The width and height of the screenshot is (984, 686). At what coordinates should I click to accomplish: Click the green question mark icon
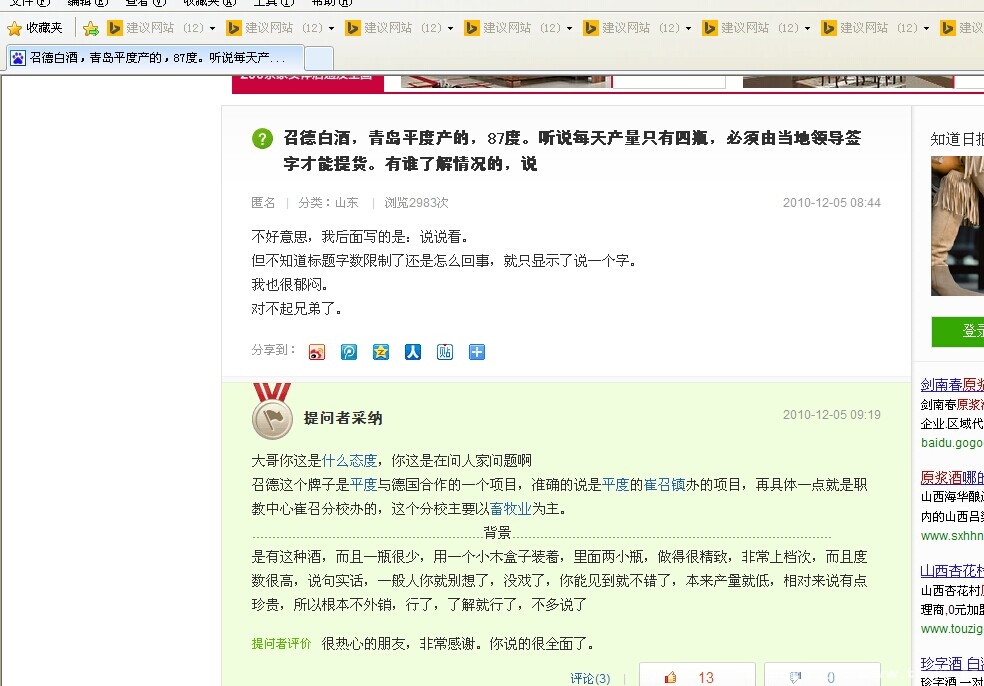coord(262,138)
